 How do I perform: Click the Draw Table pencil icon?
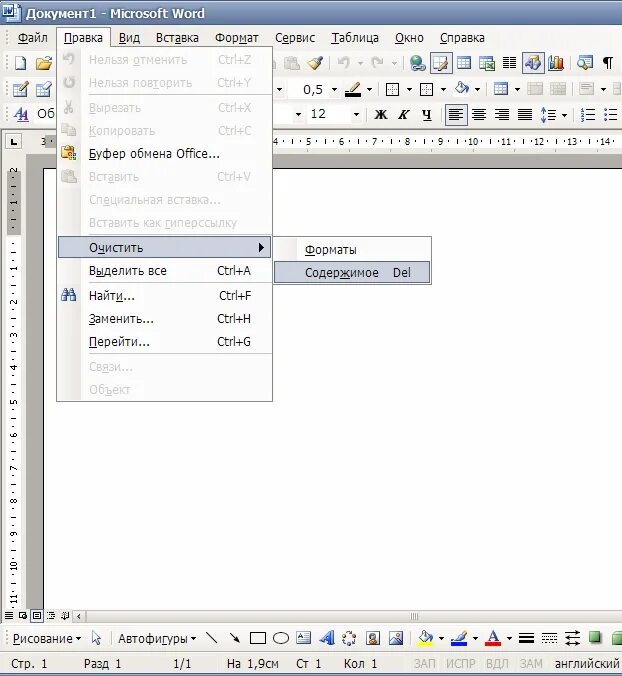(20, 89)
